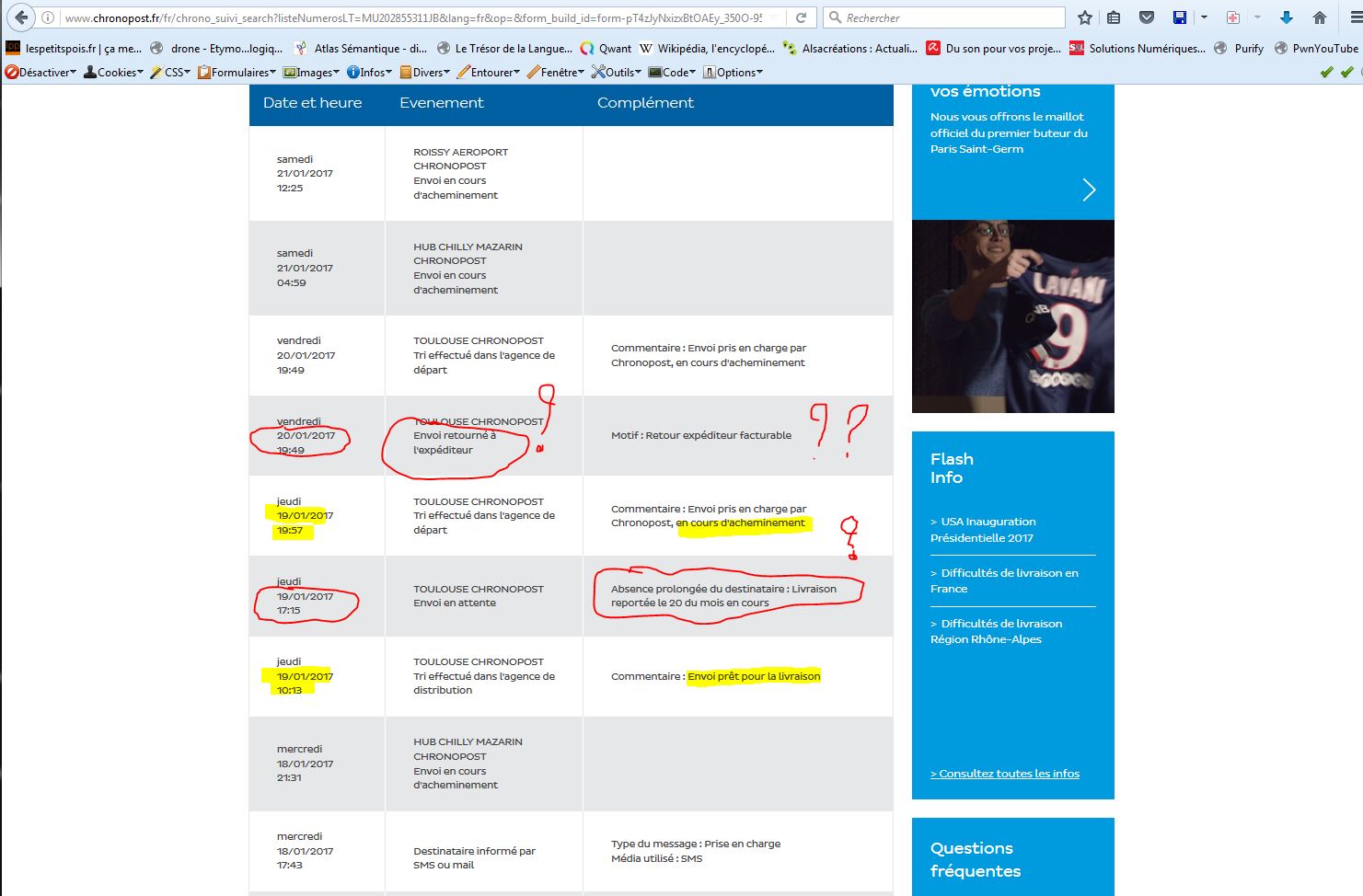1363x896 pixels.
Task: Expand the save icon dropdown arrow
Action: pos(1203,17)
